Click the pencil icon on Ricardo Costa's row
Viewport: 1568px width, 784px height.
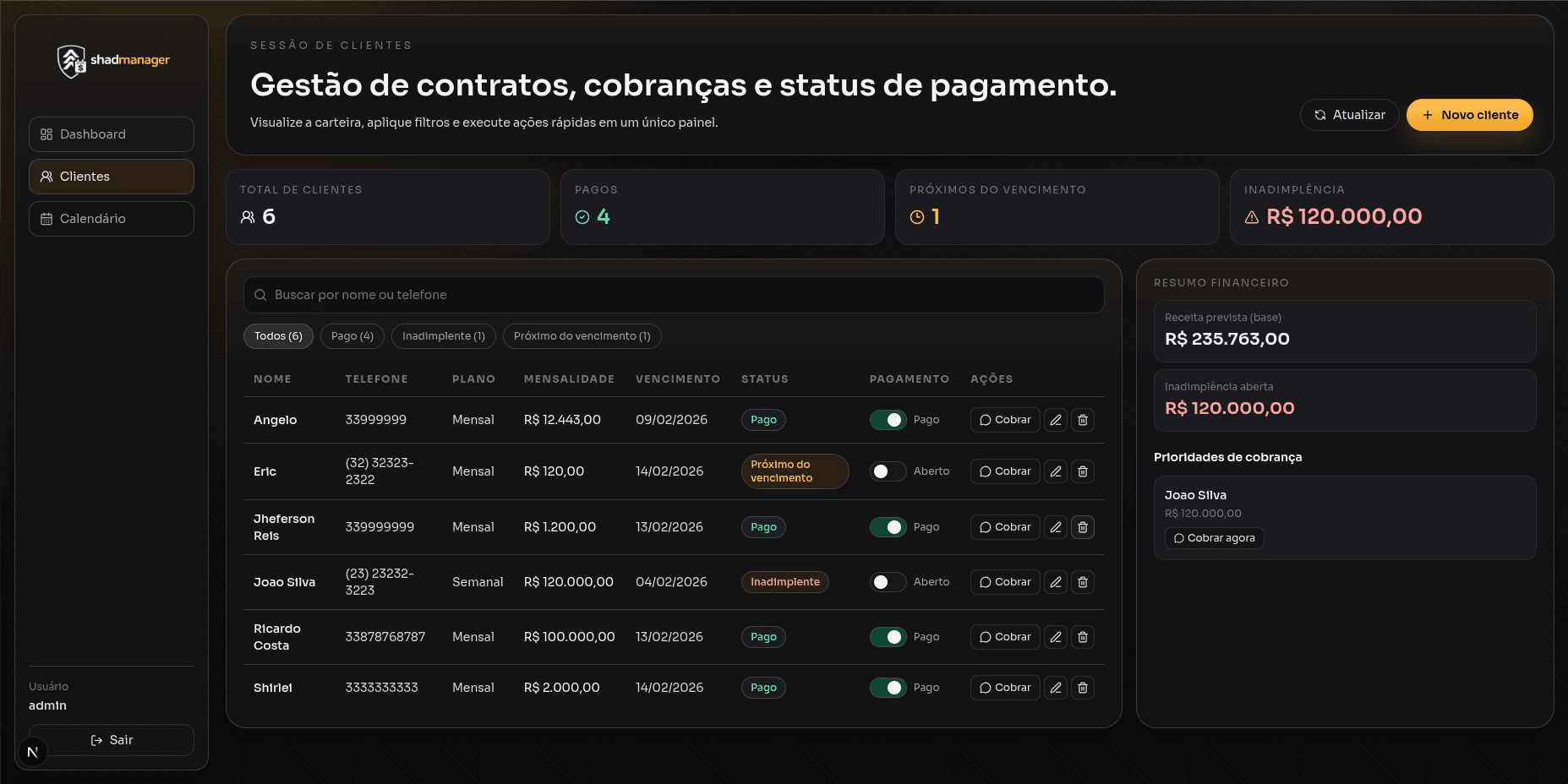(1055, 637)
